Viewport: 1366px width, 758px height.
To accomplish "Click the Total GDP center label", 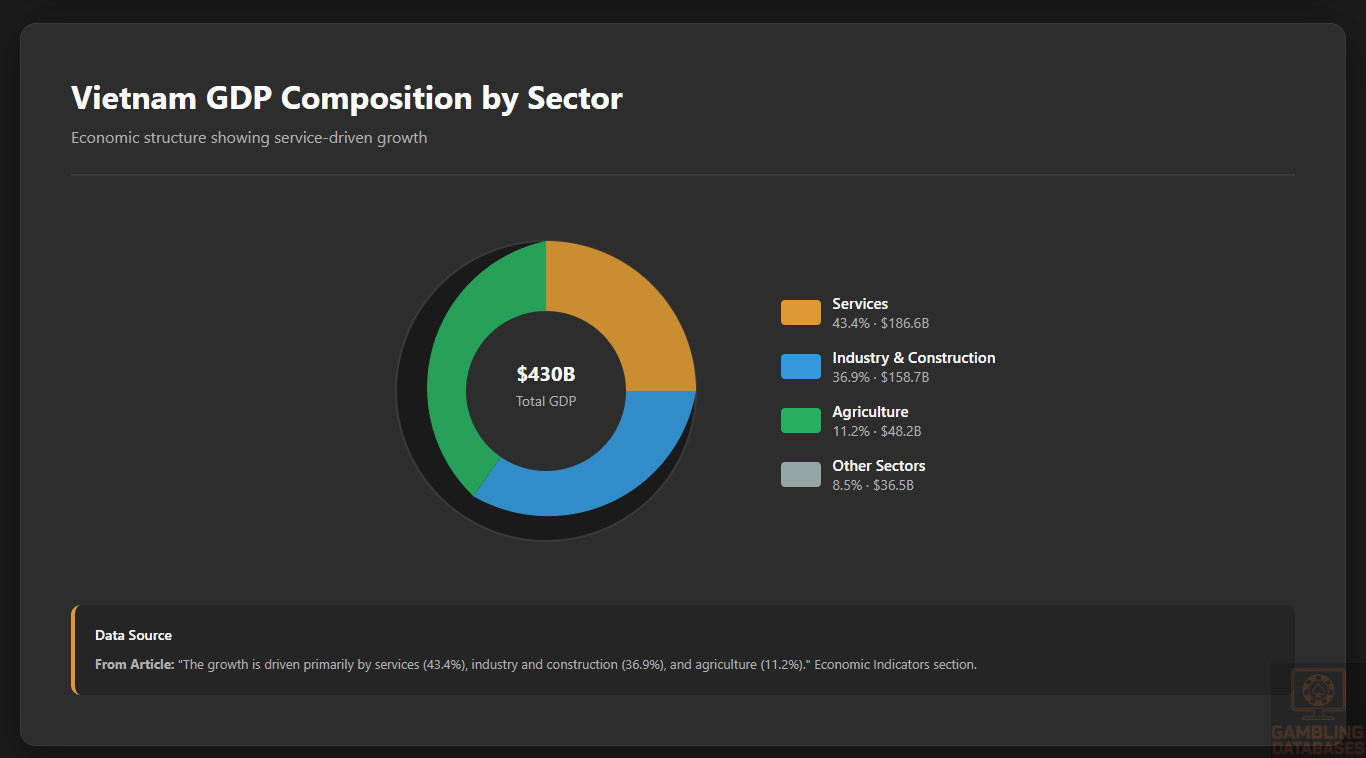I will tap(546, 401).
